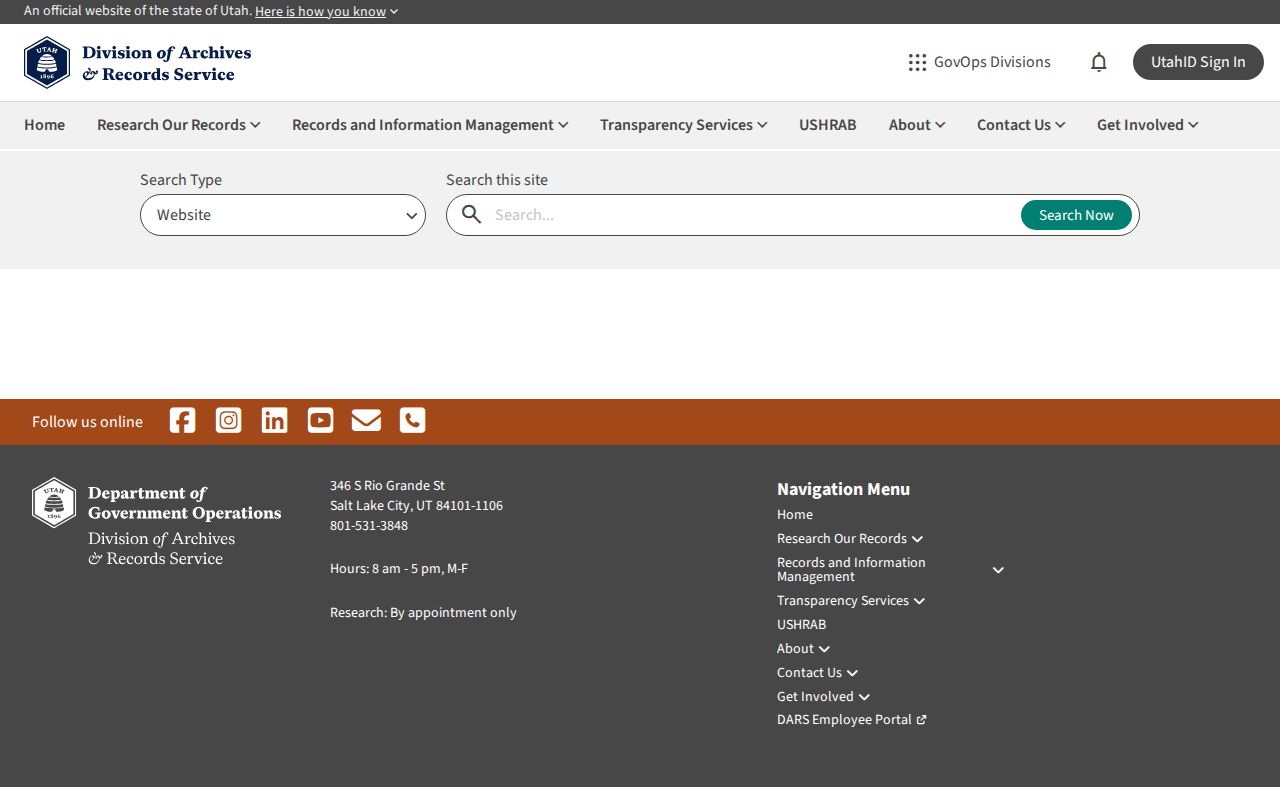Expand footer Records and Information Management chevron
1280x800 pixels.
pyautogui.click(x=997, y=570)
